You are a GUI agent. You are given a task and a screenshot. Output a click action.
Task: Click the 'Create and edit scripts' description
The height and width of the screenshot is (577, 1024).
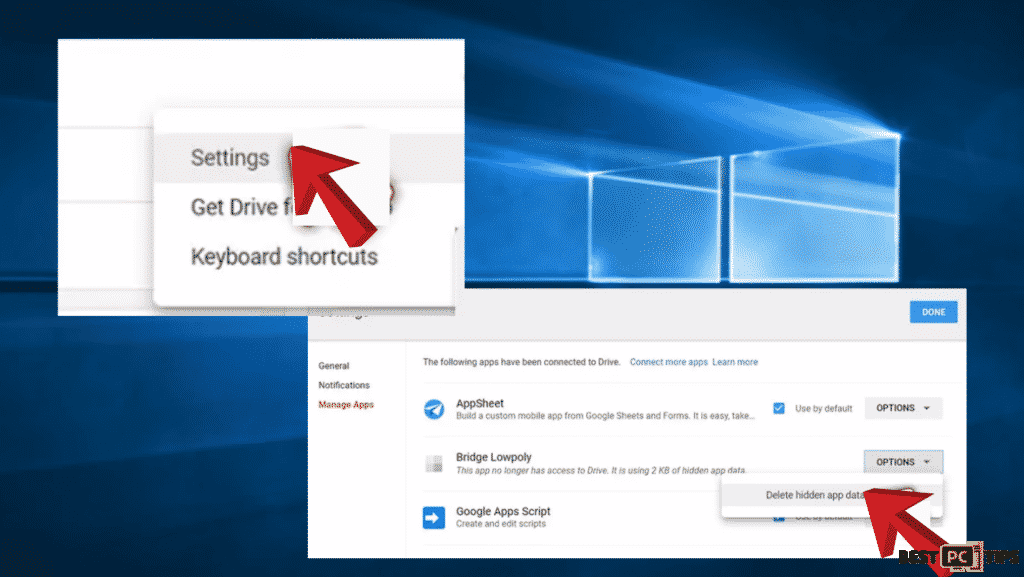pos(501,523)
